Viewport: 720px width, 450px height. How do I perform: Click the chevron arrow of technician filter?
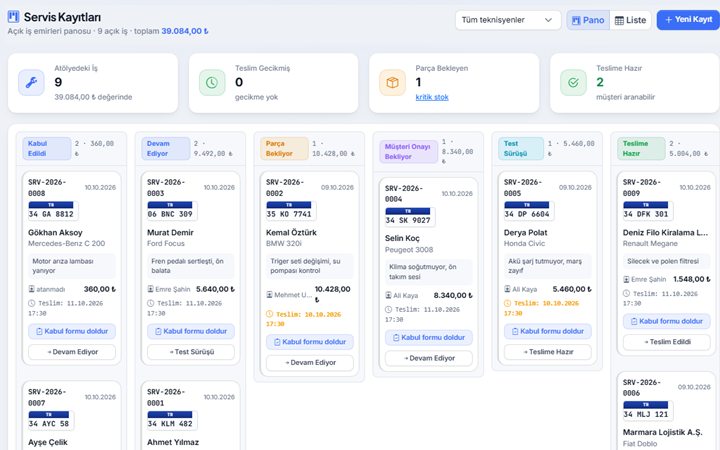click(548, 20)
